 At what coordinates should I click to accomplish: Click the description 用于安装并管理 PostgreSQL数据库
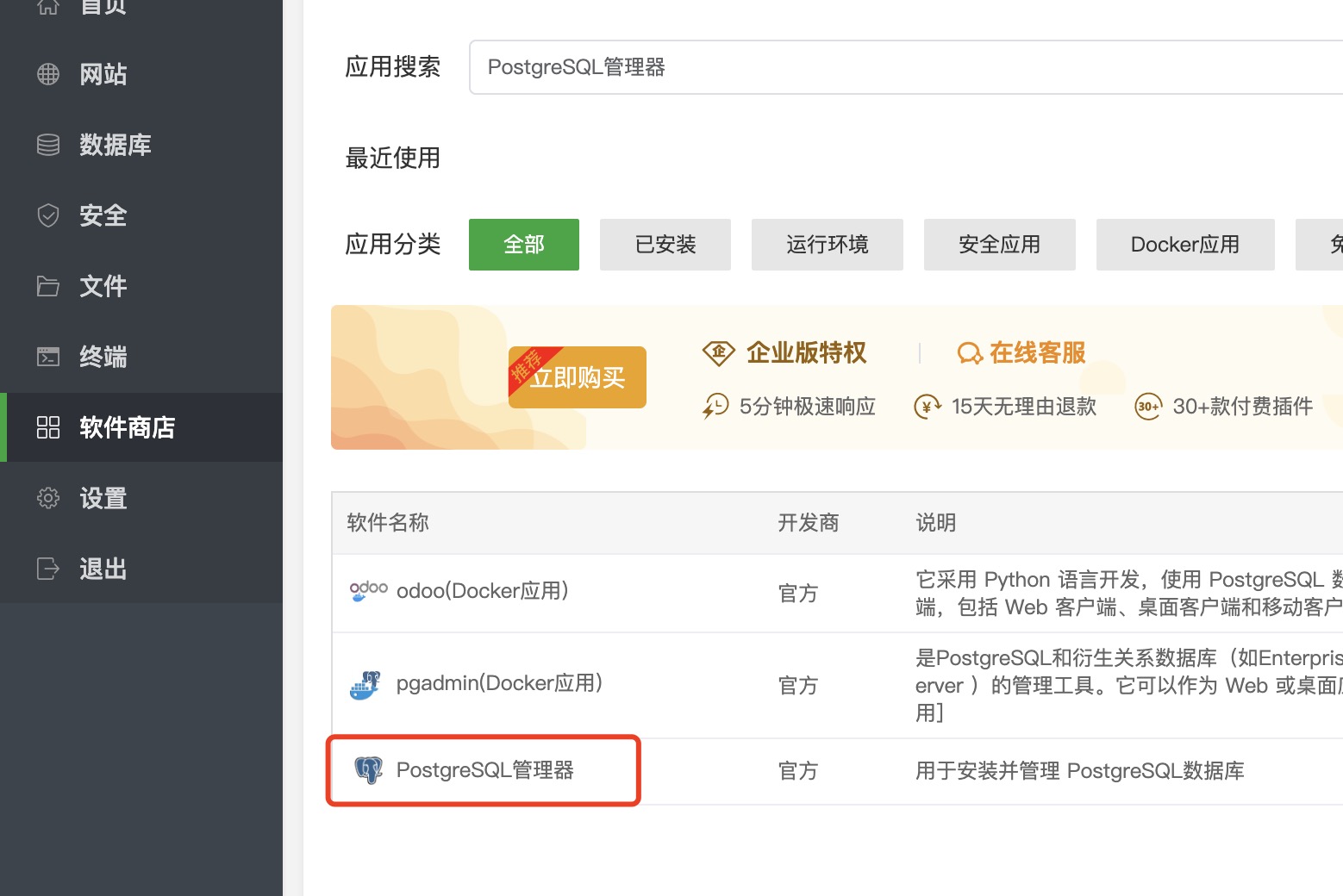point(1080,771)
